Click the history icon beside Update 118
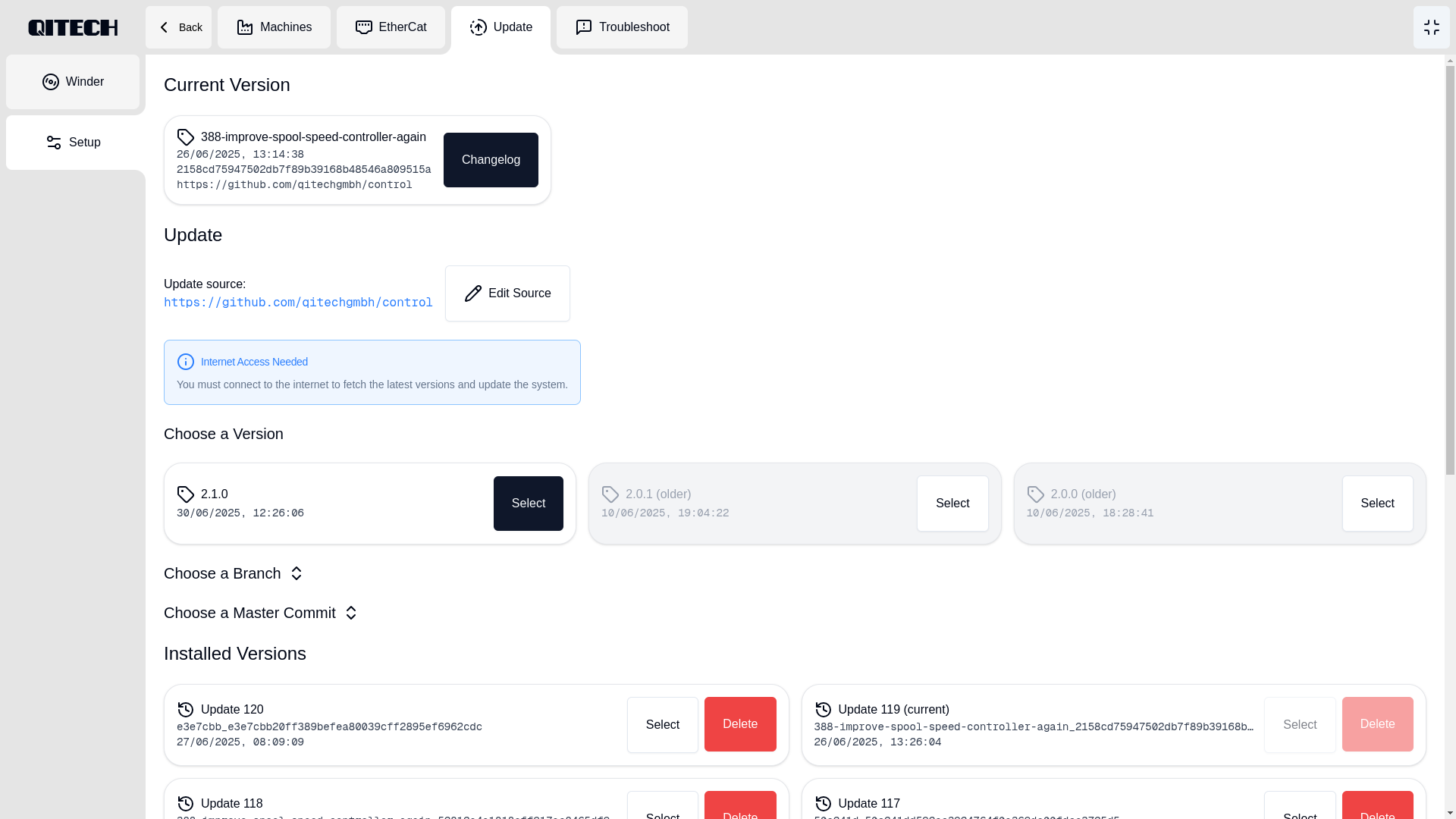The width and height of the screenshot is (1456, 819). [186, 804]
